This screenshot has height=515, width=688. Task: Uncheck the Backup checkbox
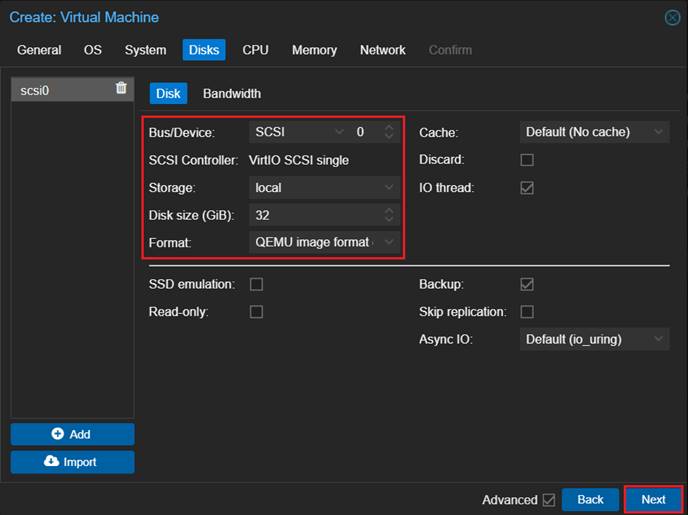527,285
